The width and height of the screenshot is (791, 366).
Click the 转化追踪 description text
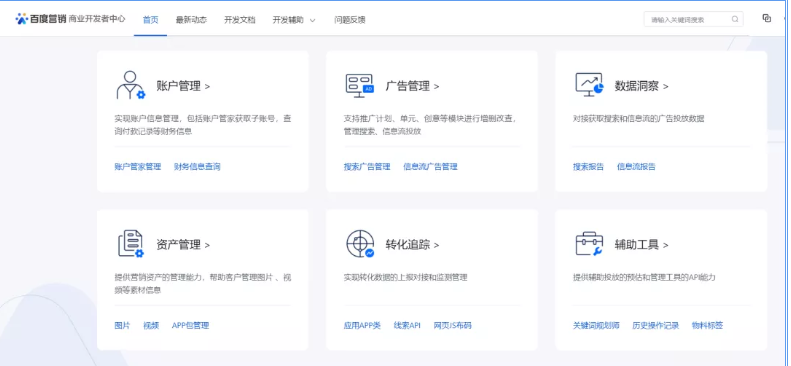point(405,278)
